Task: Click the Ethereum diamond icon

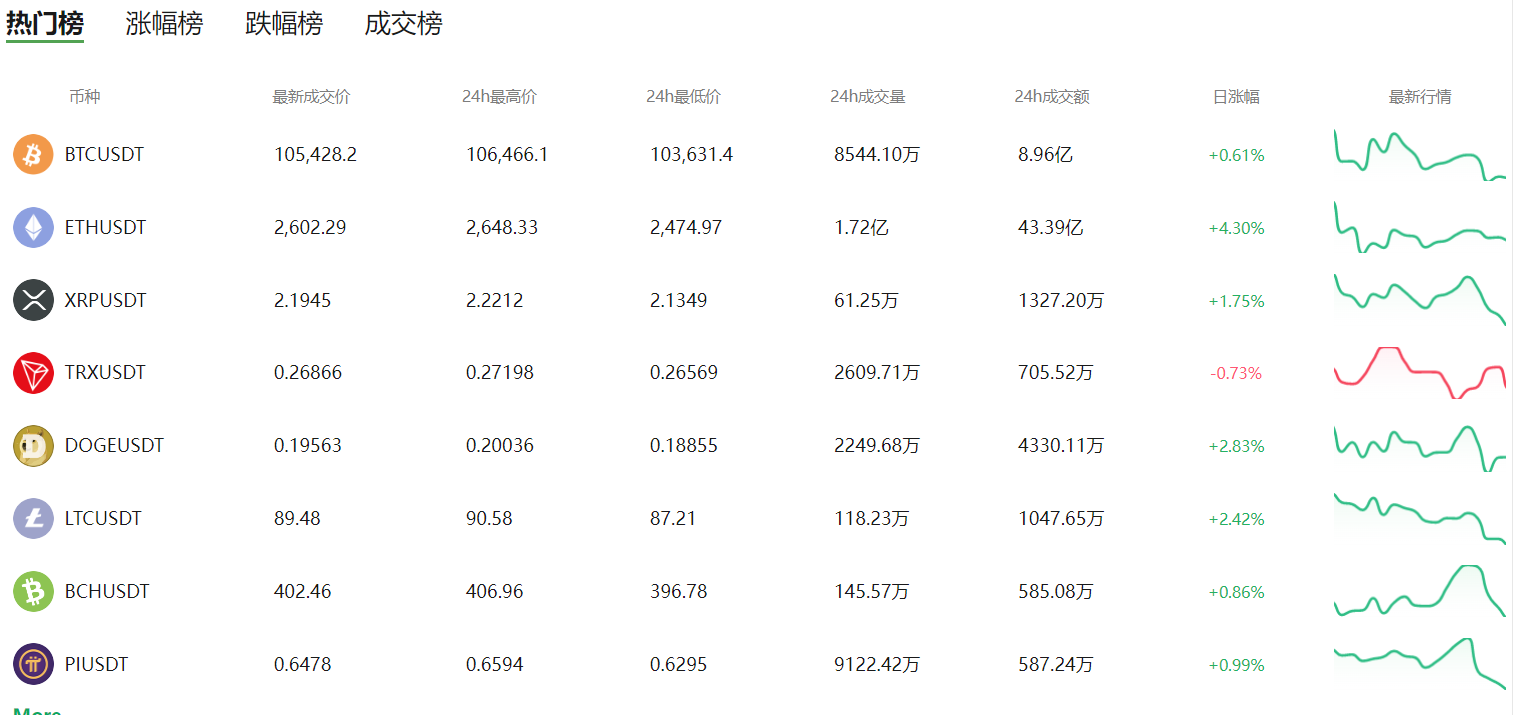Action: [33, 227]
